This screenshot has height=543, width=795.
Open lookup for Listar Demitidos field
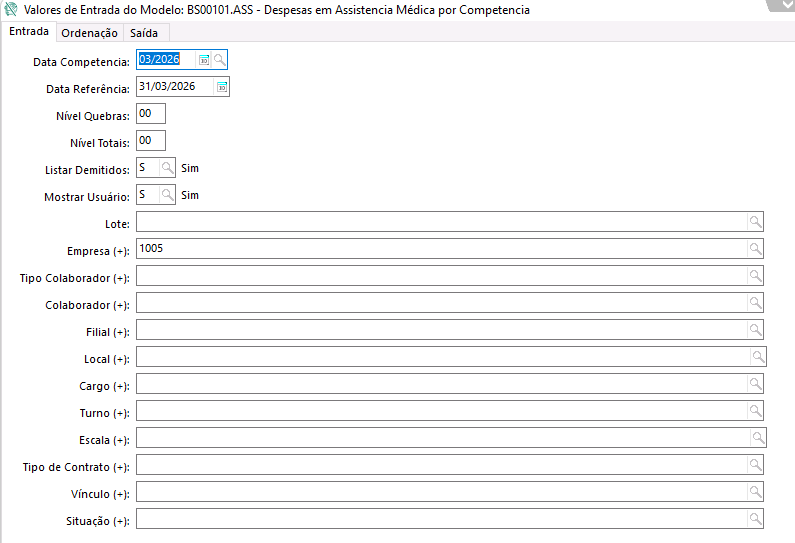(x=168, y=168)
